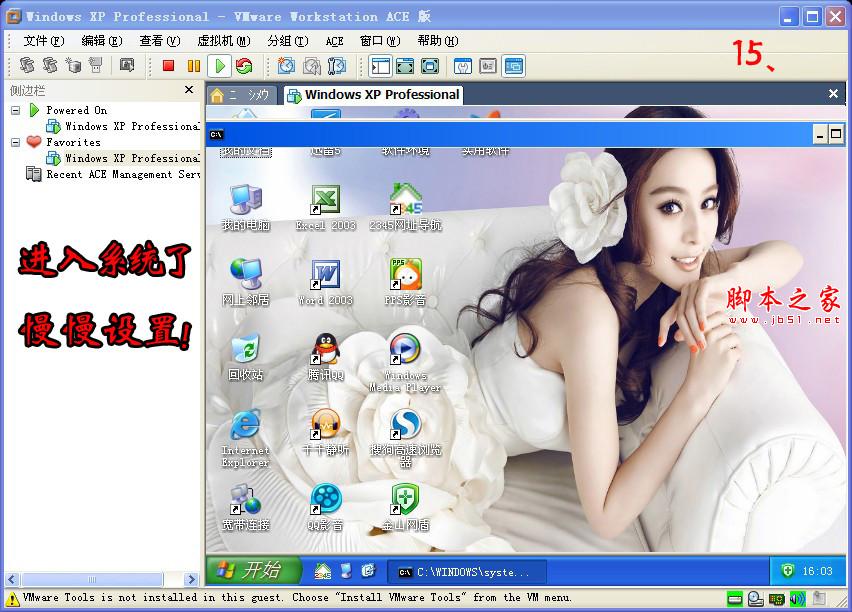
Task: Click the guest 开始 Start button
Action: (253, 570)
